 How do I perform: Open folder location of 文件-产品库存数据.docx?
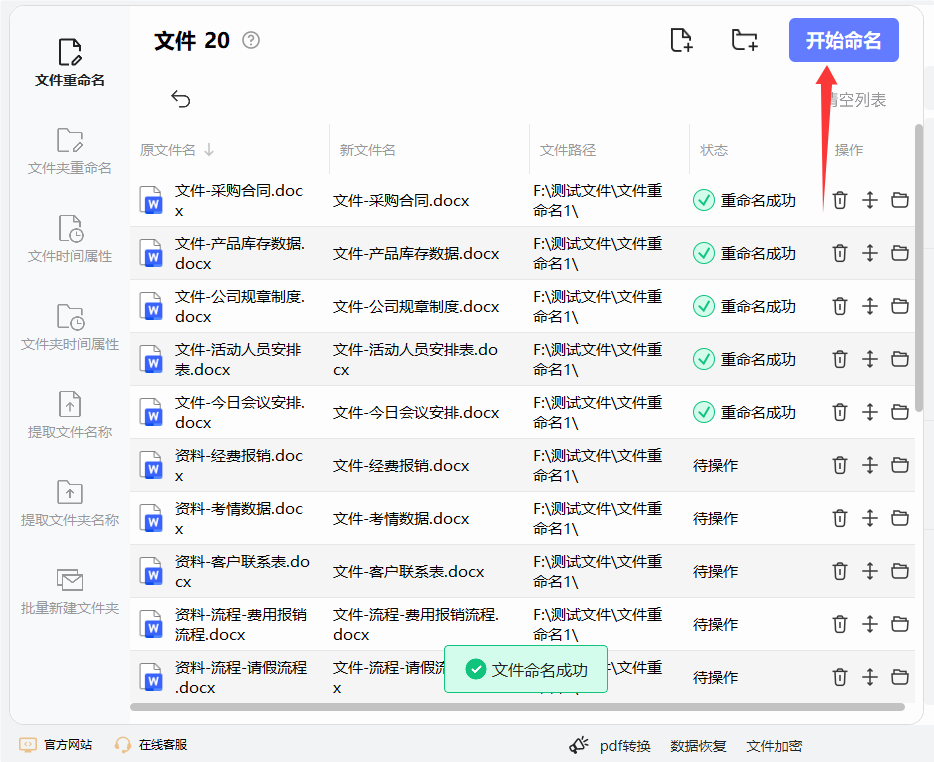pyautogui.click(x=899, y=253)
